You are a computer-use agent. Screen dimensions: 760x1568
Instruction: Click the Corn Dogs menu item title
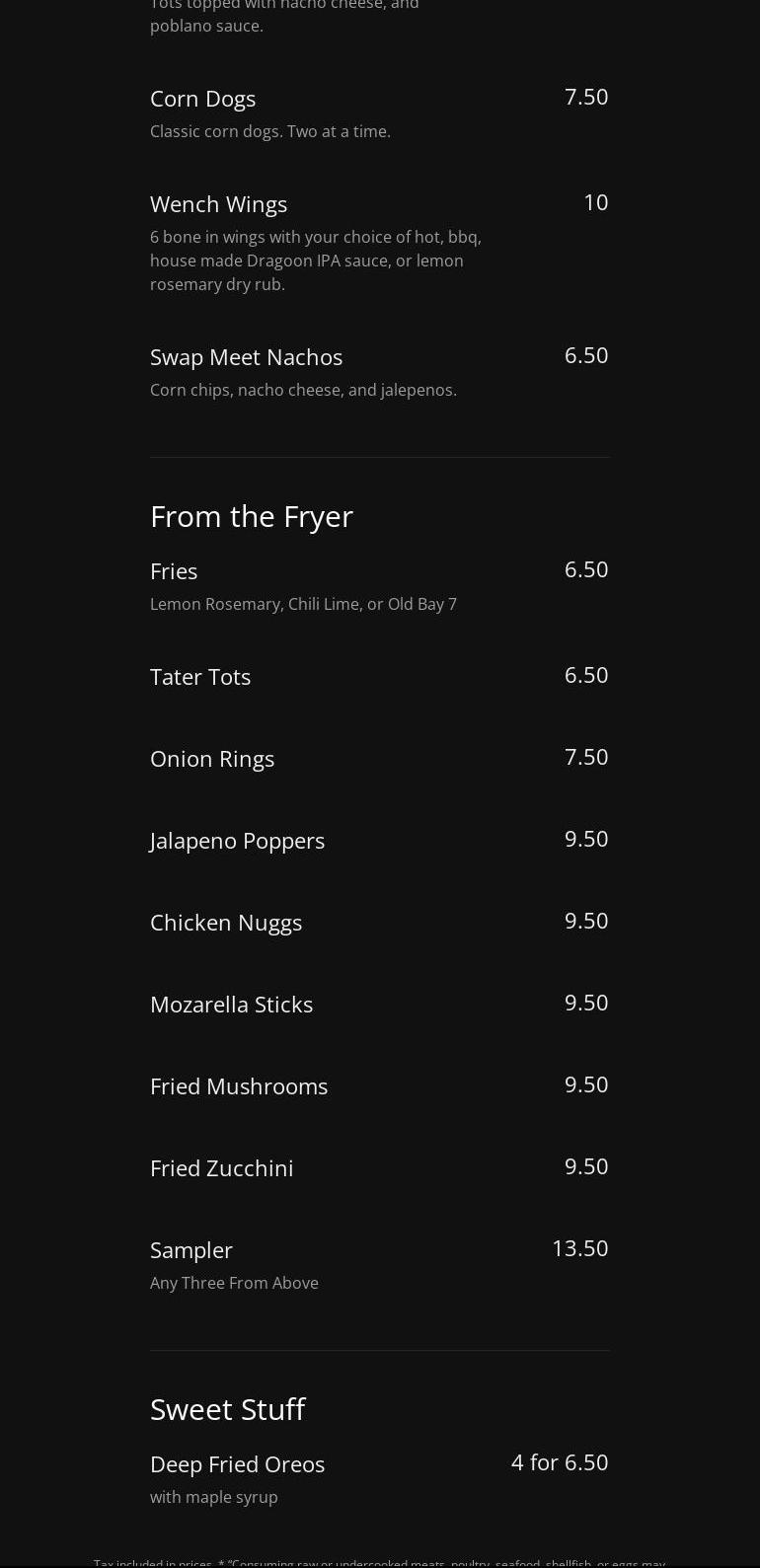pyautogui.click(x=202, y=99)
